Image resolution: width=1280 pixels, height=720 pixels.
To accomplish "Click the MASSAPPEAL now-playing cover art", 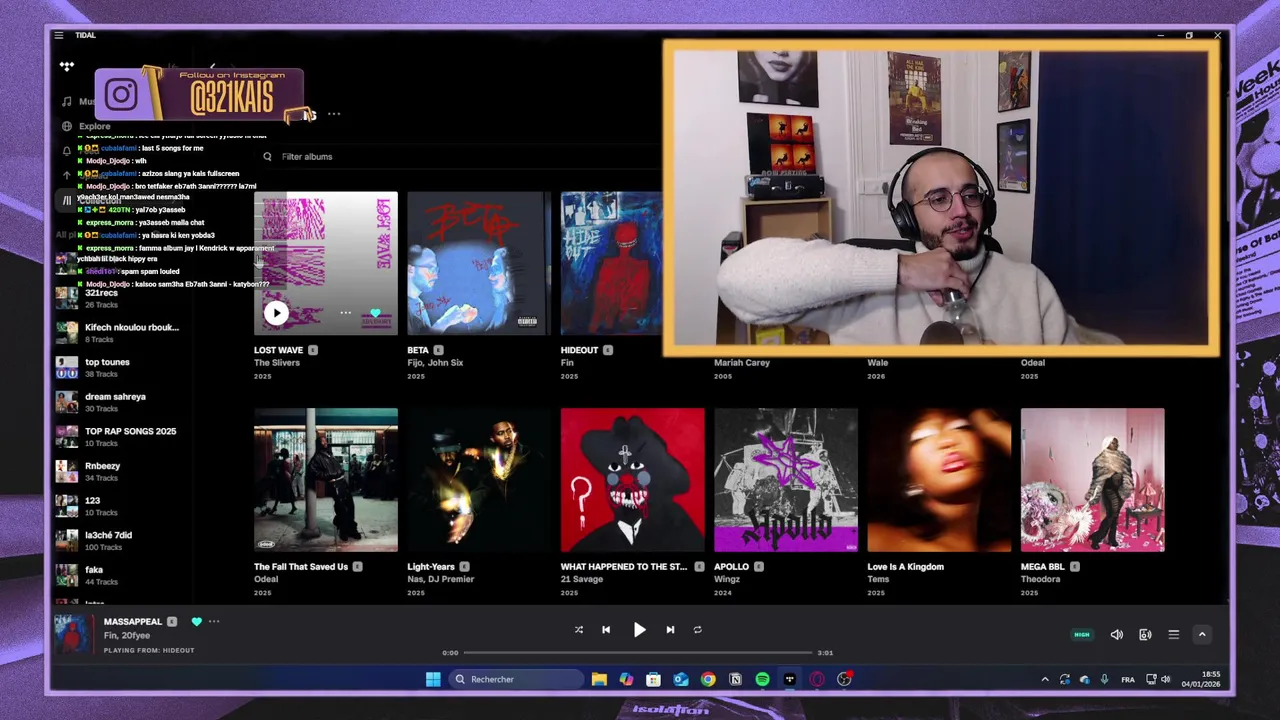I will [72, 634].
